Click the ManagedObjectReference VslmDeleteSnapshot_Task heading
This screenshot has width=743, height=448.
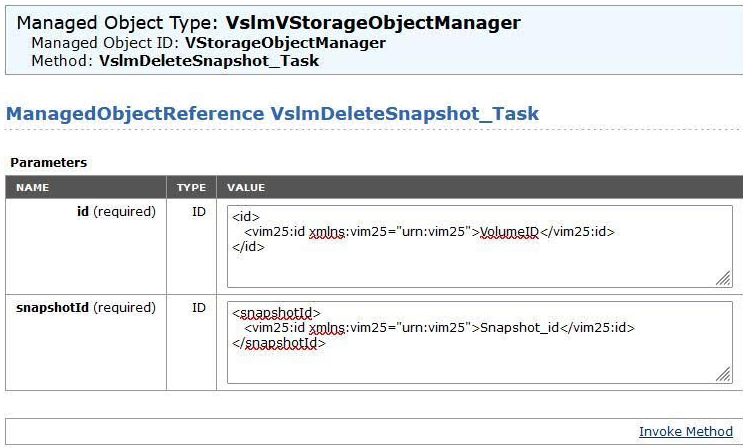pyautogui.click(x=272, y=113)
